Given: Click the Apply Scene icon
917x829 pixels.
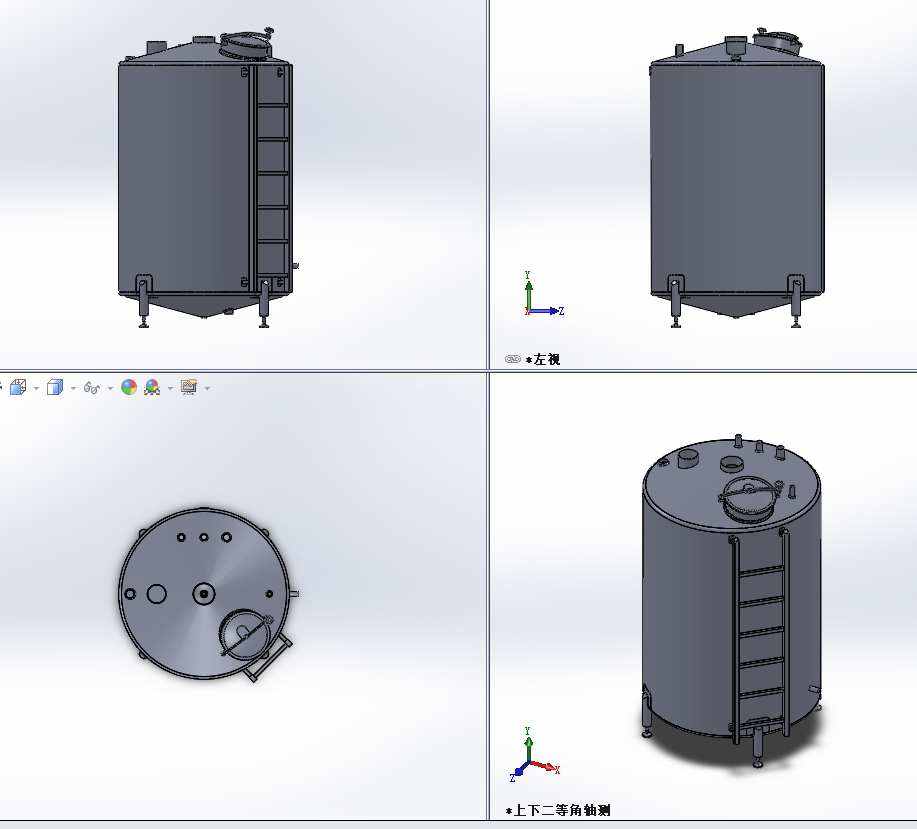Looking at the screenshot, I should (x=152, y=387).
